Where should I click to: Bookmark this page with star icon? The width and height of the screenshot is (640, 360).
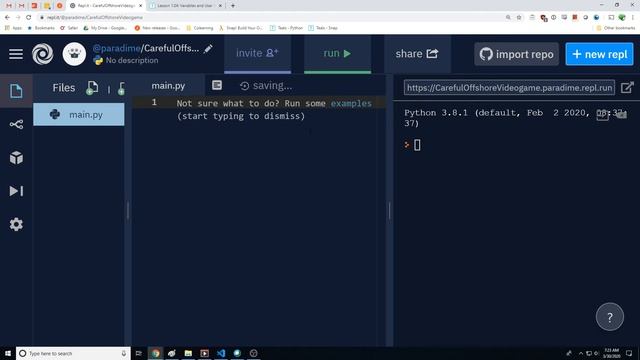pos(519,17)
